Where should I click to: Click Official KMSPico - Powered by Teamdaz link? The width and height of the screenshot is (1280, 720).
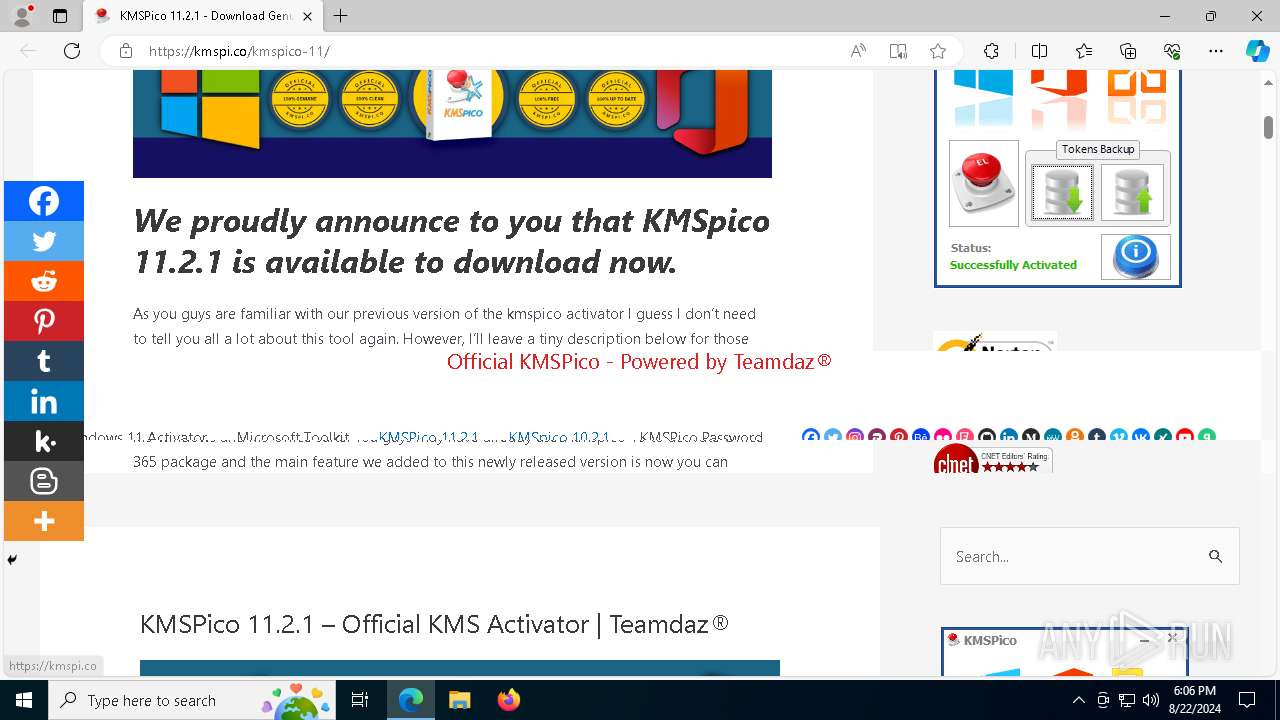click(639, 362)
